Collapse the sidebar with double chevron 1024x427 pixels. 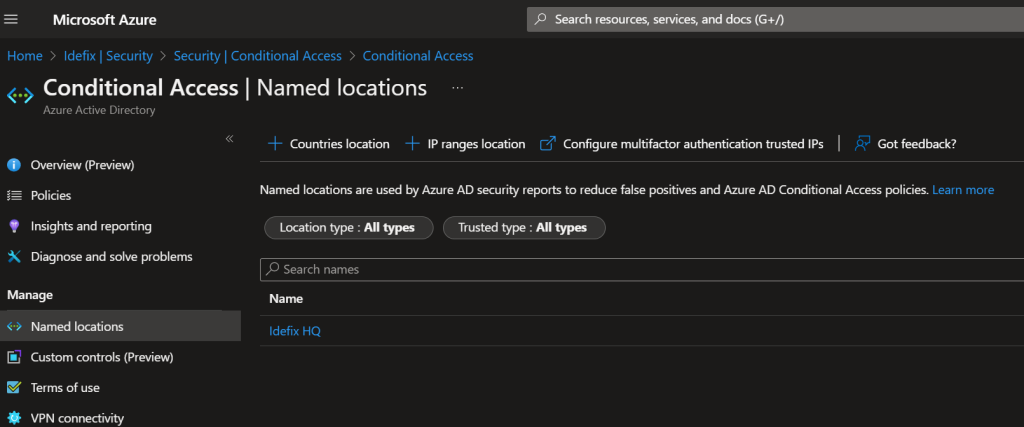229,138
